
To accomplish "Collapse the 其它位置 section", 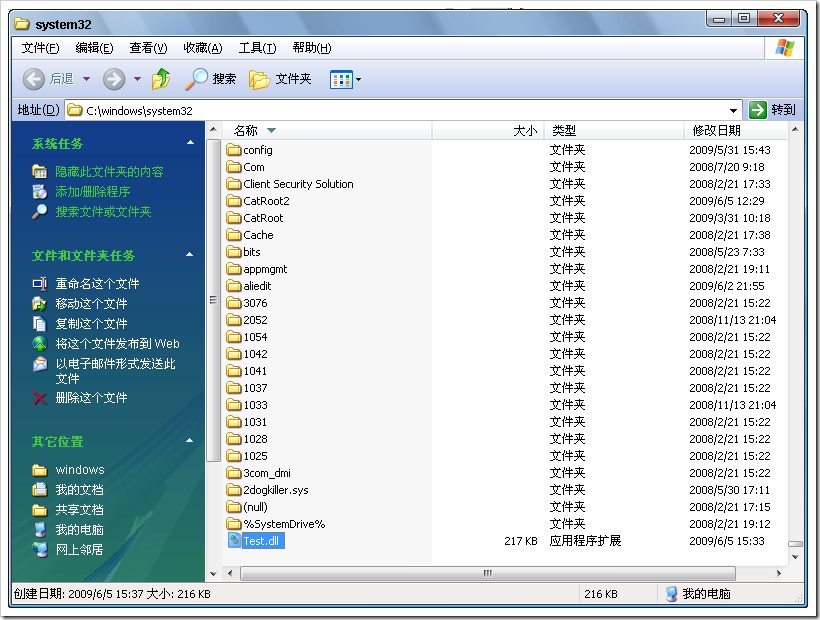I will click(x=190, y=441).
